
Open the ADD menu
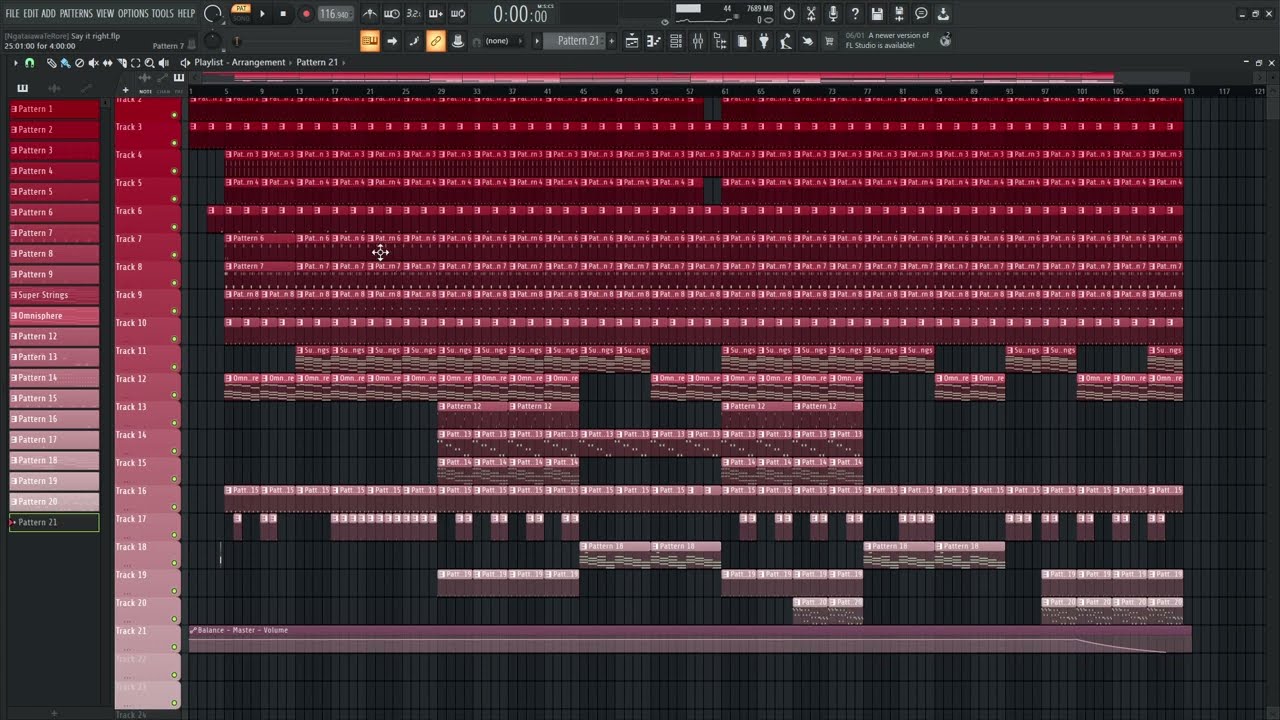pos(49,13)
